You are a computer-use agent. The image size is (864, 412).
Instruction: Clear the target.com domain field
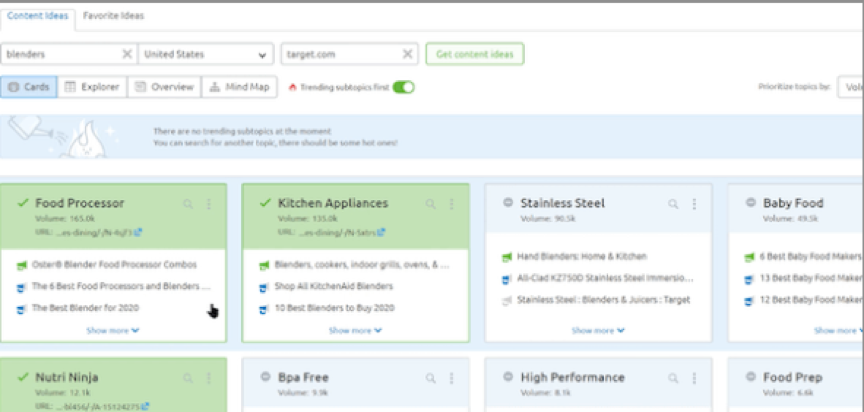point(407,54)
